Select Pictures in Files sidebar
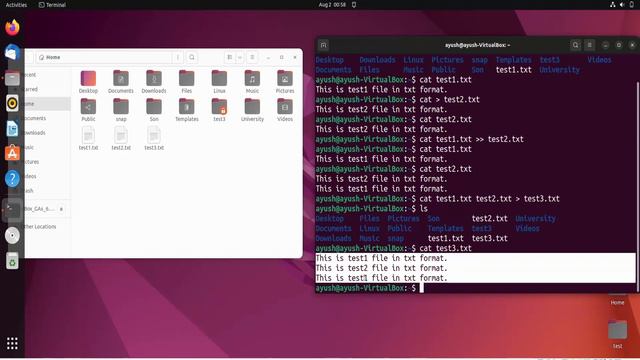640x360 pixels. (47, 162)
